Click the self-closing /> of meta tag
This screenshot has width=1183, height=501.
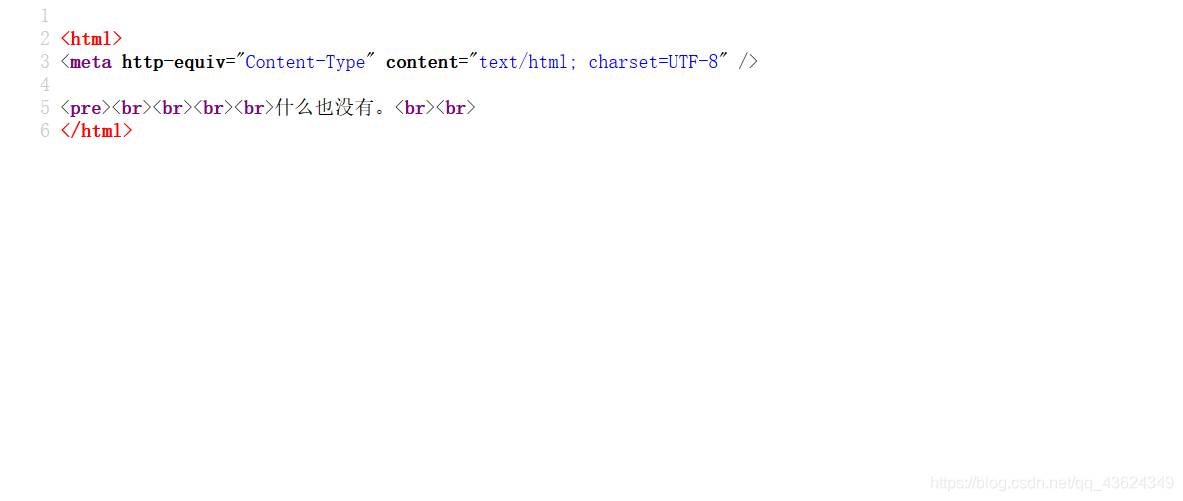click(x=748, y=62)
